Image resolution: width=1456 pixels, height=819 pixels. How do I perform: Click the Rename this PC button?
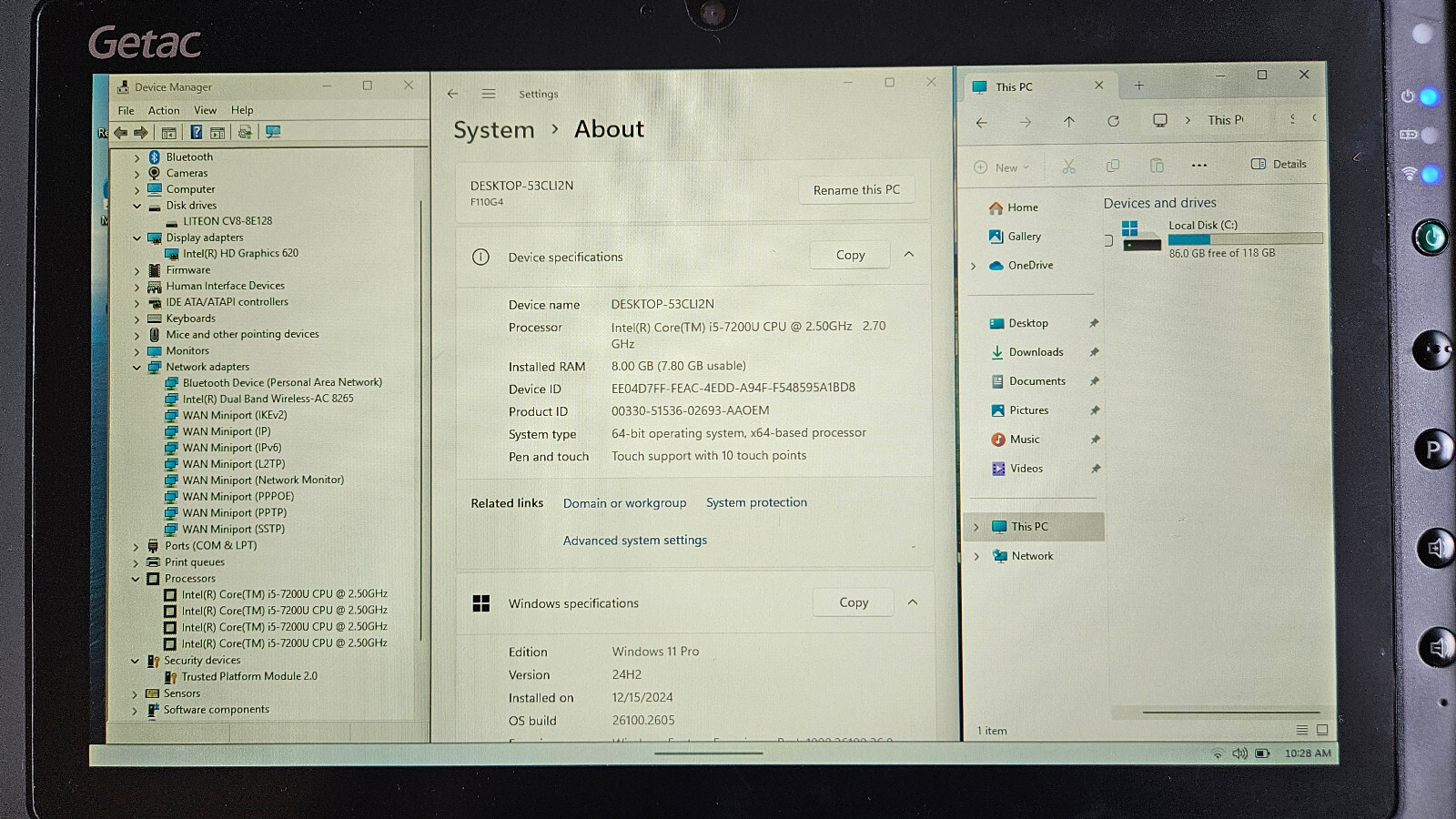[x=856, y=190]
